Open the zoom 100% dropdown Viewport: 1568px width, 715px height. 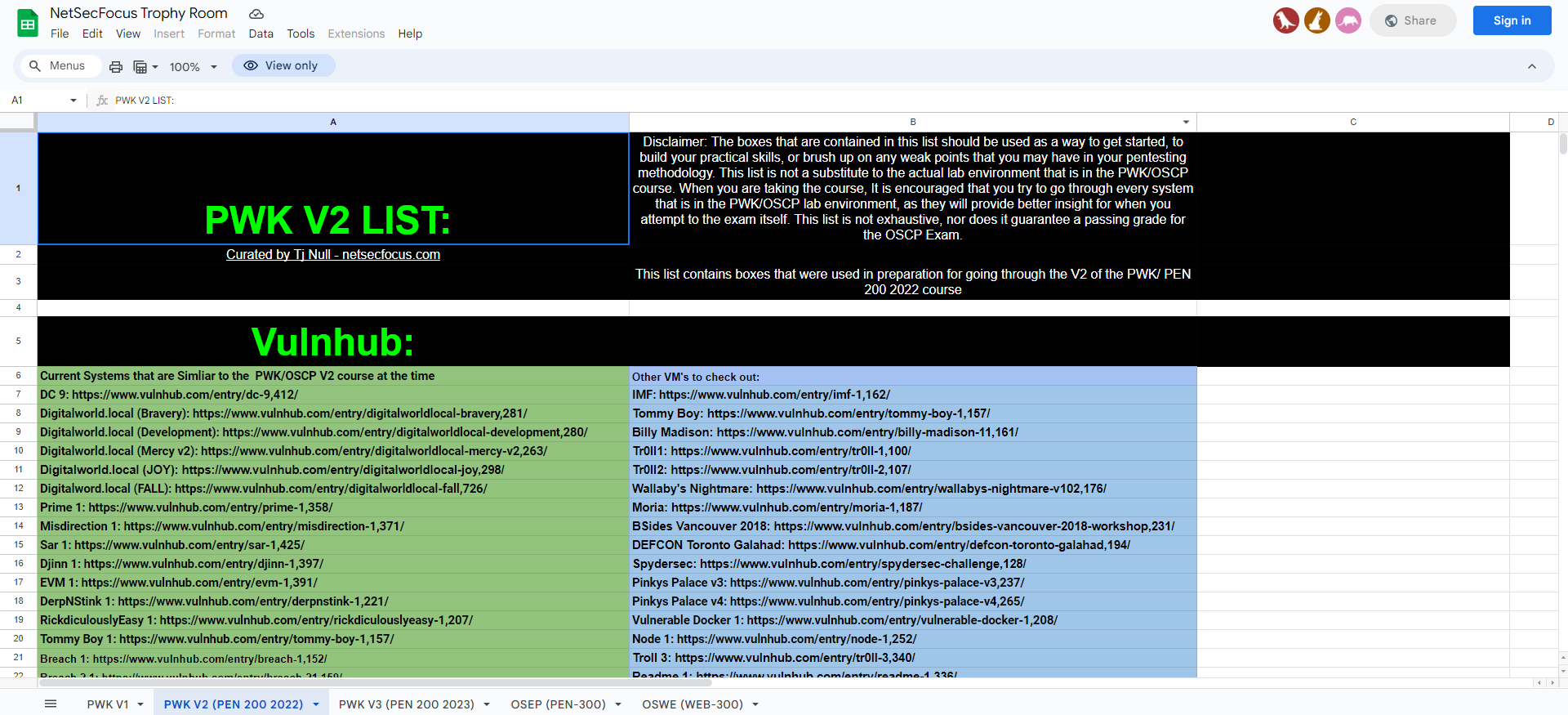point(194,66)
